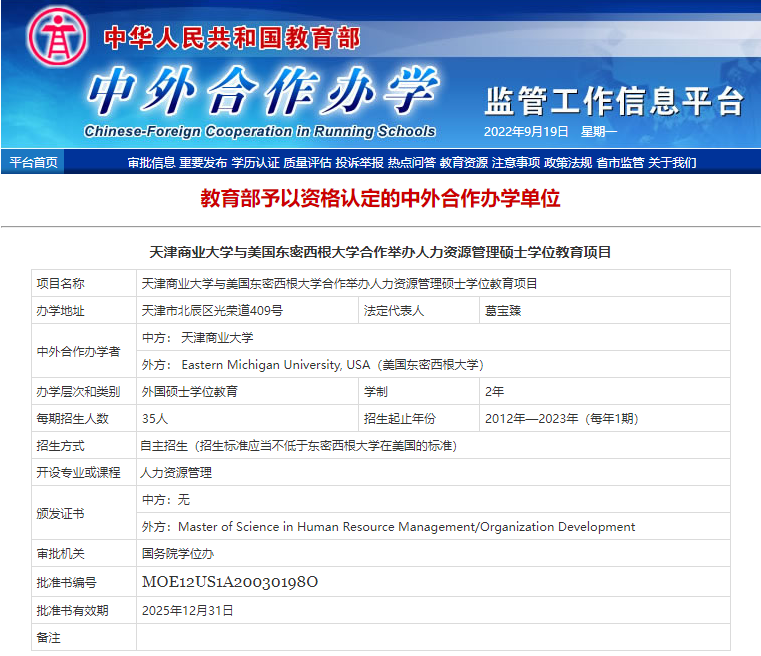Select the address 天津市北辰区光荣道409号

tap(212, 311)
